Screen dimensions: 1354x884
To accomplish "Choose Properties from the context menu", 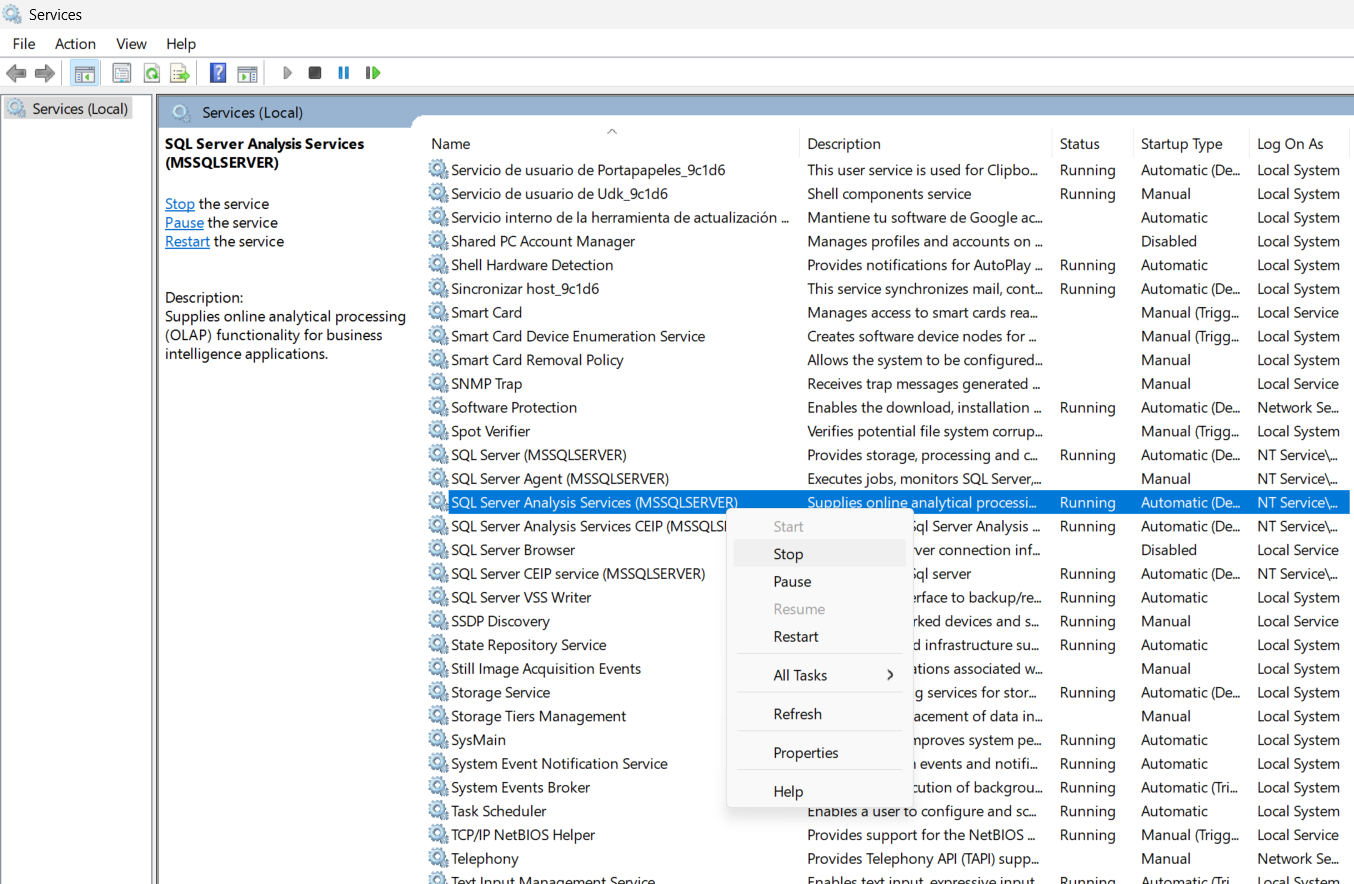I will (819, 753).
